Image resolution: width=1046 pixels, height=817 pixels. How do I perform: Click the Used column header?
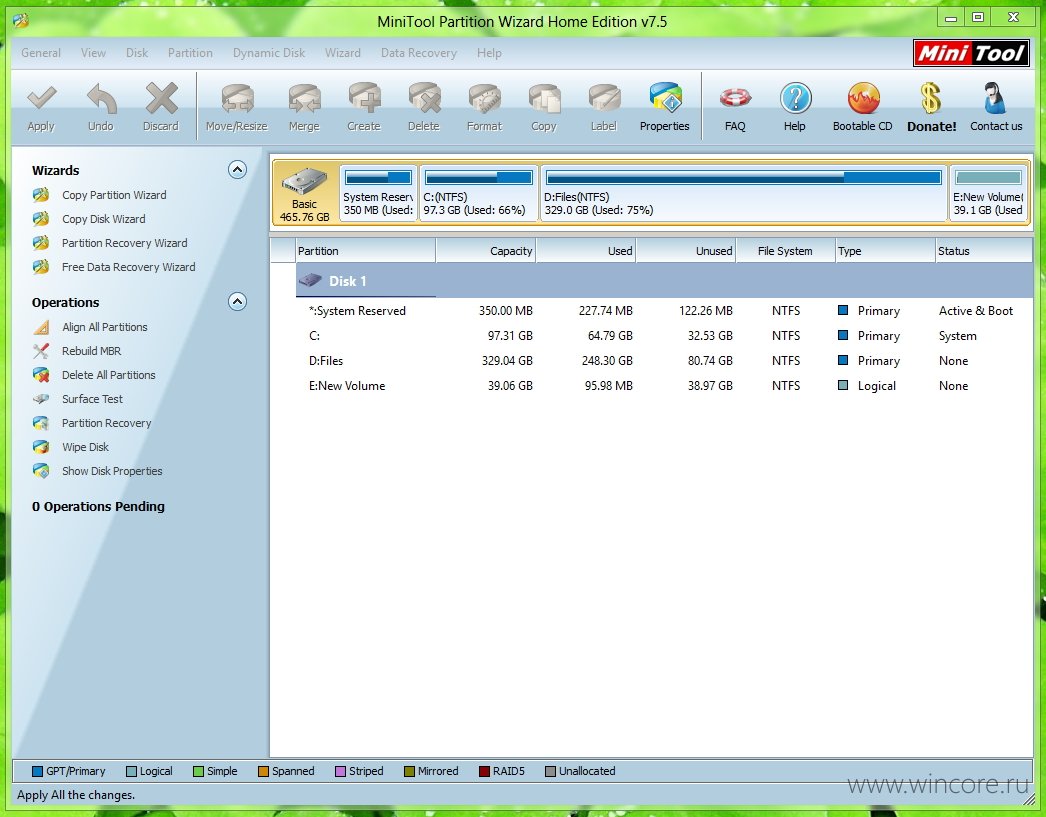[586, 251]
